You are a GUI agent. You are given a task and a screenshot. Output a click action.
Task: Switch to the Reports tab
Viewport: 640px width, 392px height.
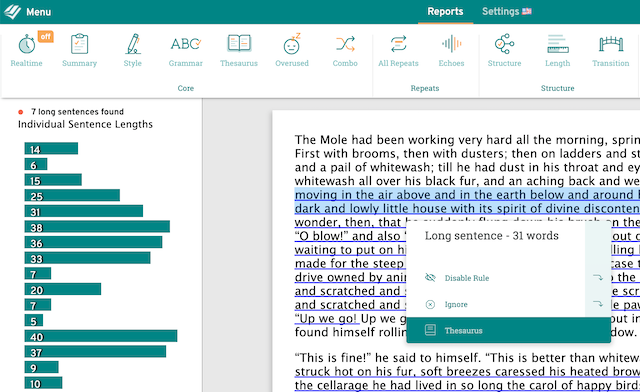[x=445, y=11]
